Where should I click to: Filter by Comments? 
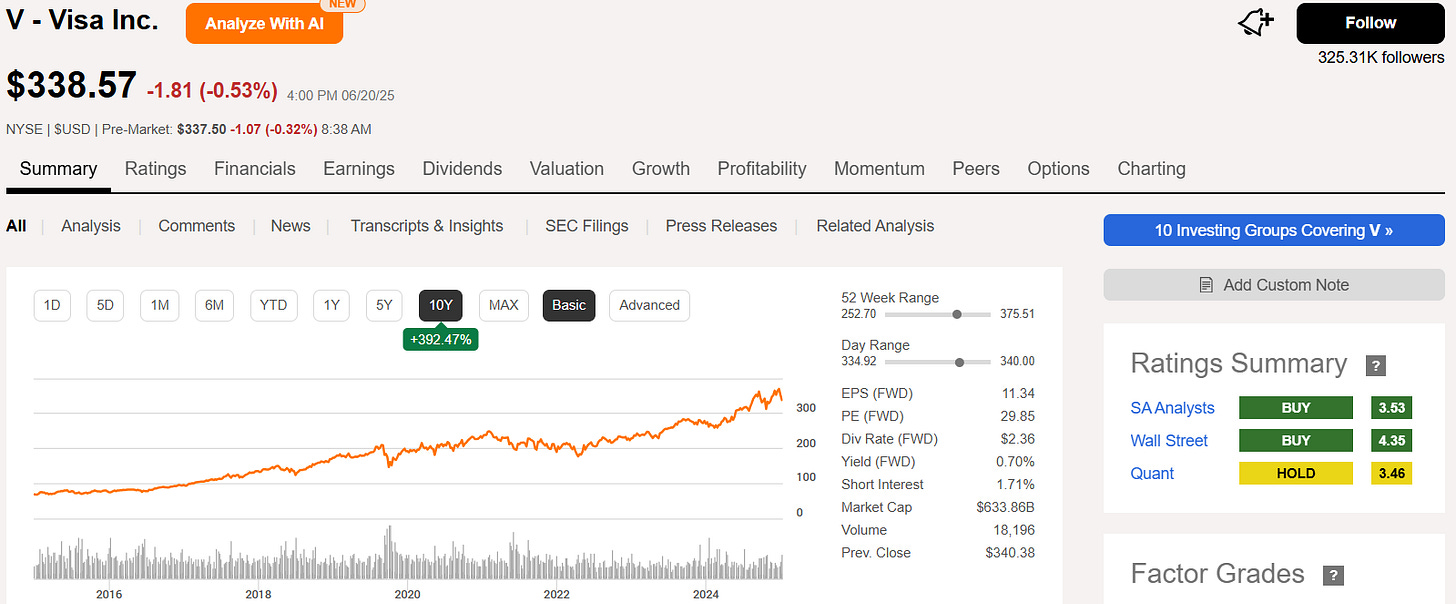(x=197, y=226)
